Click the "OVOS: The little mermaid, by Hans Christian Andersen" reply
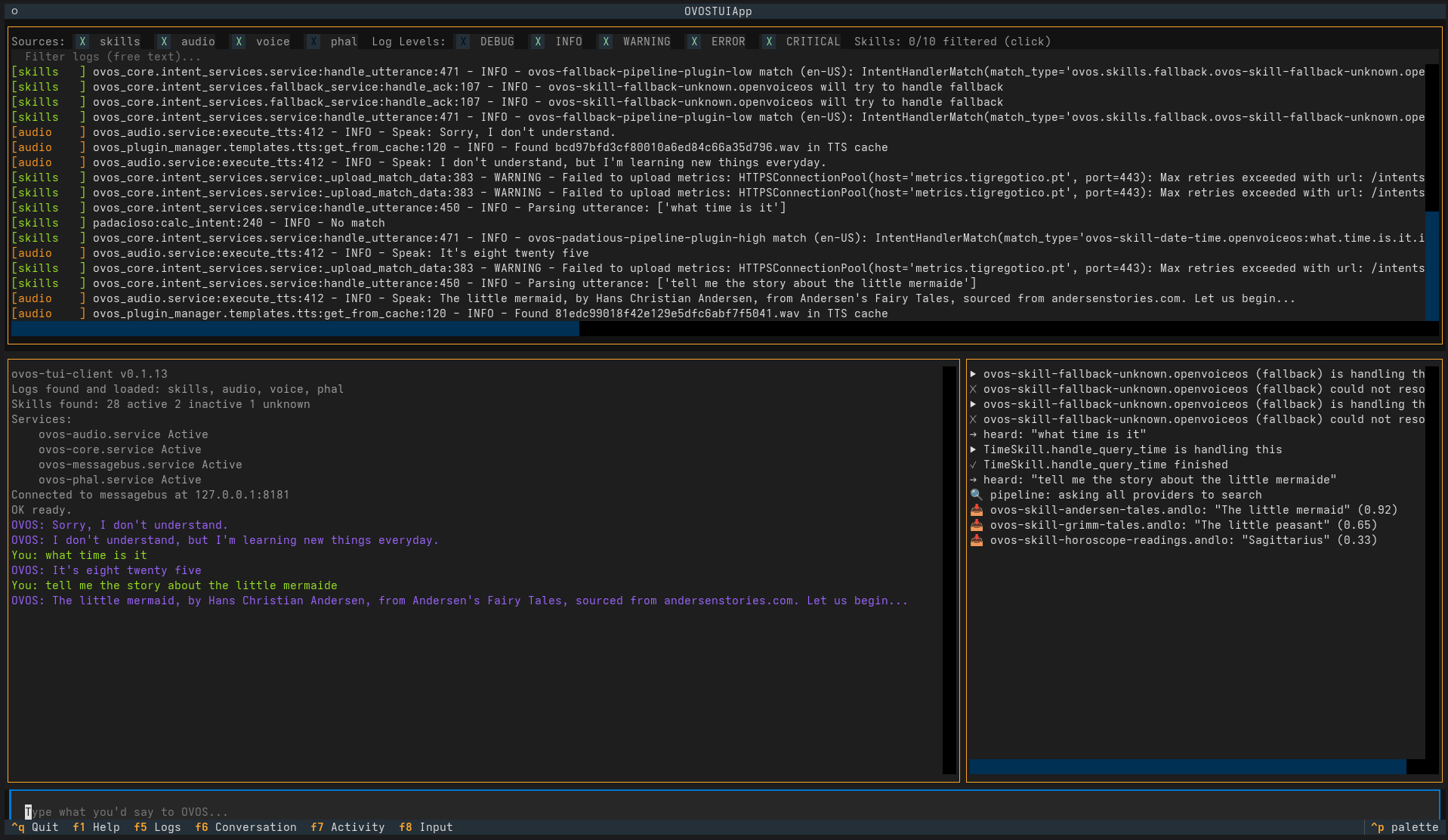 [x=460, y=601]
